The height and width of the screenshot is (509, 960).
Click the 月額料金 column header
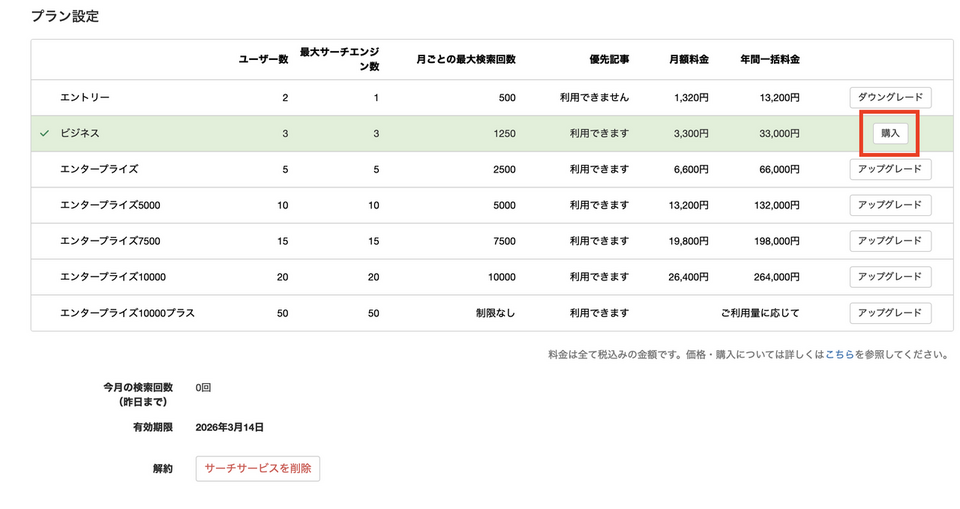coord(688,60)
